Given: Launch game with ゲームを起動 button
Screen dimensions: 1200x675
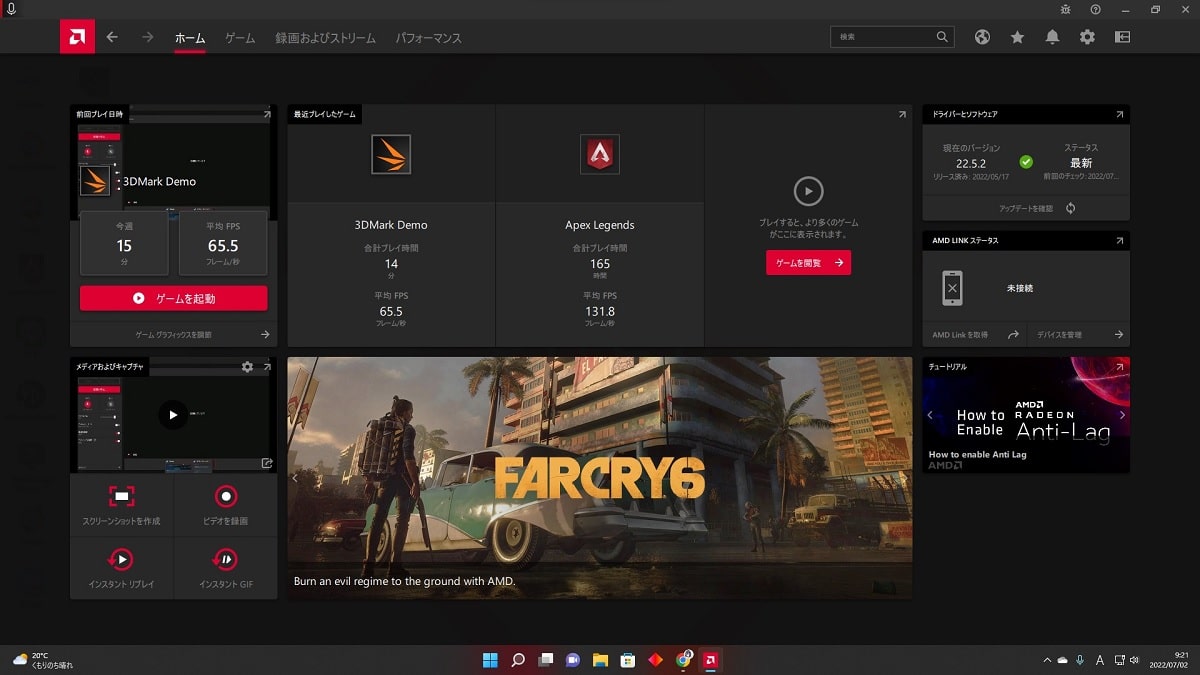Looking at the screenshot, I should pyautogui.click(x=174, y=298).
